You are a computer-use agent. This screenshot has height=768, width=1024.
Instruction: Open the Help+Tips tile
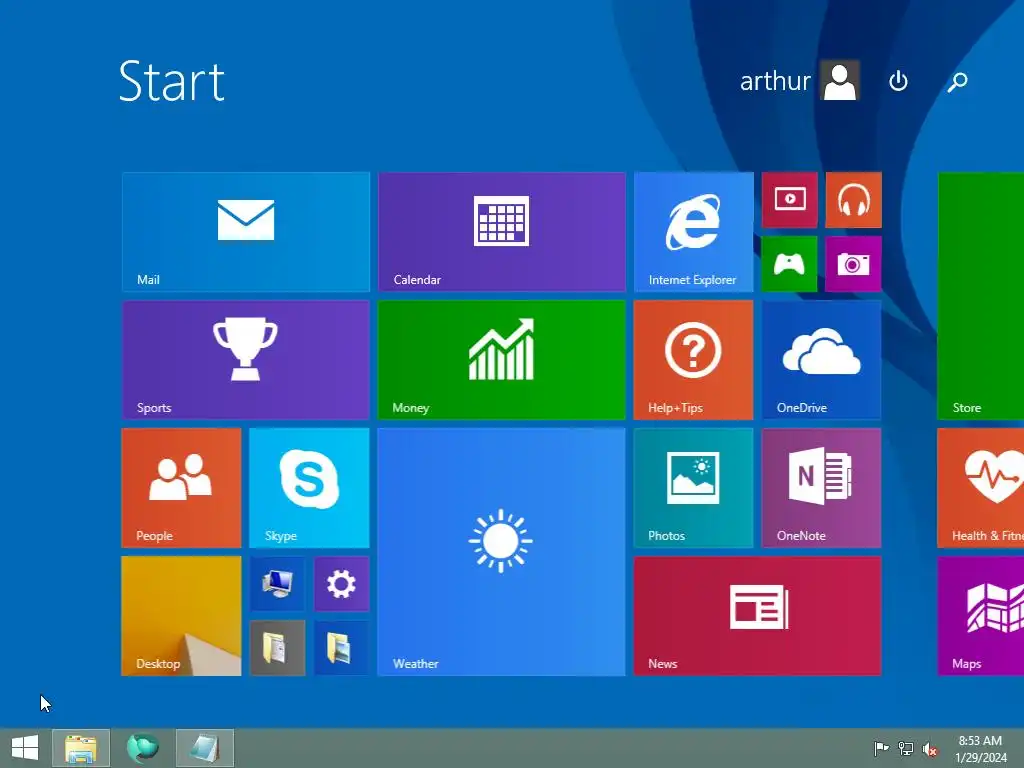pos(694,360)
